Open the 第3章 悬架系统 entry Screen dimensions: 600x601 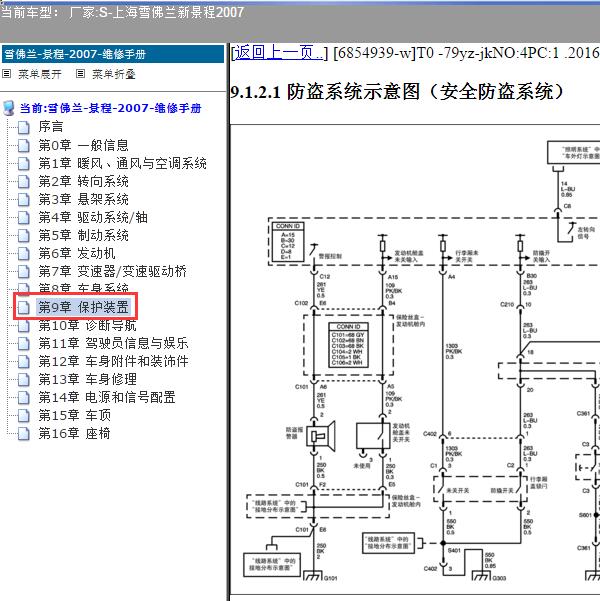(x=83, y=199)
